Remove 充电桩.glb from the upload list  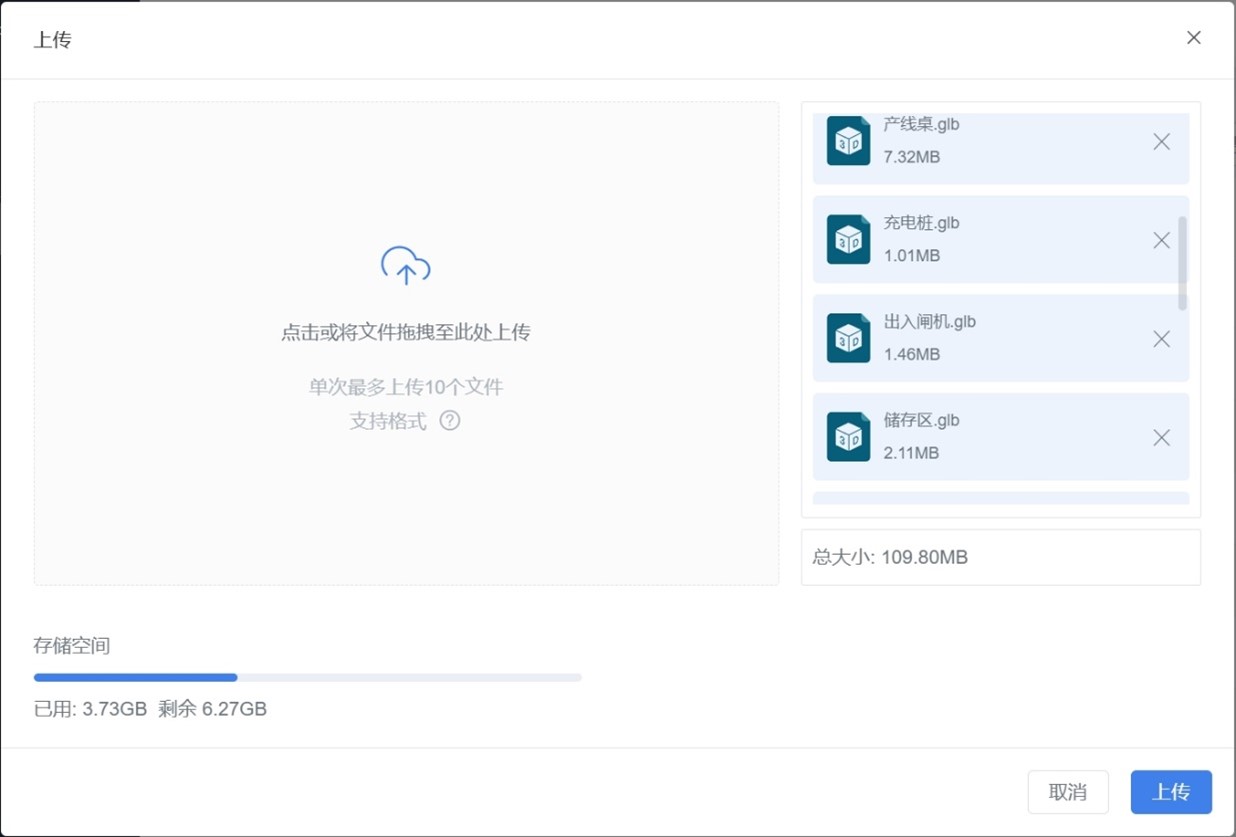[1161, 240]
